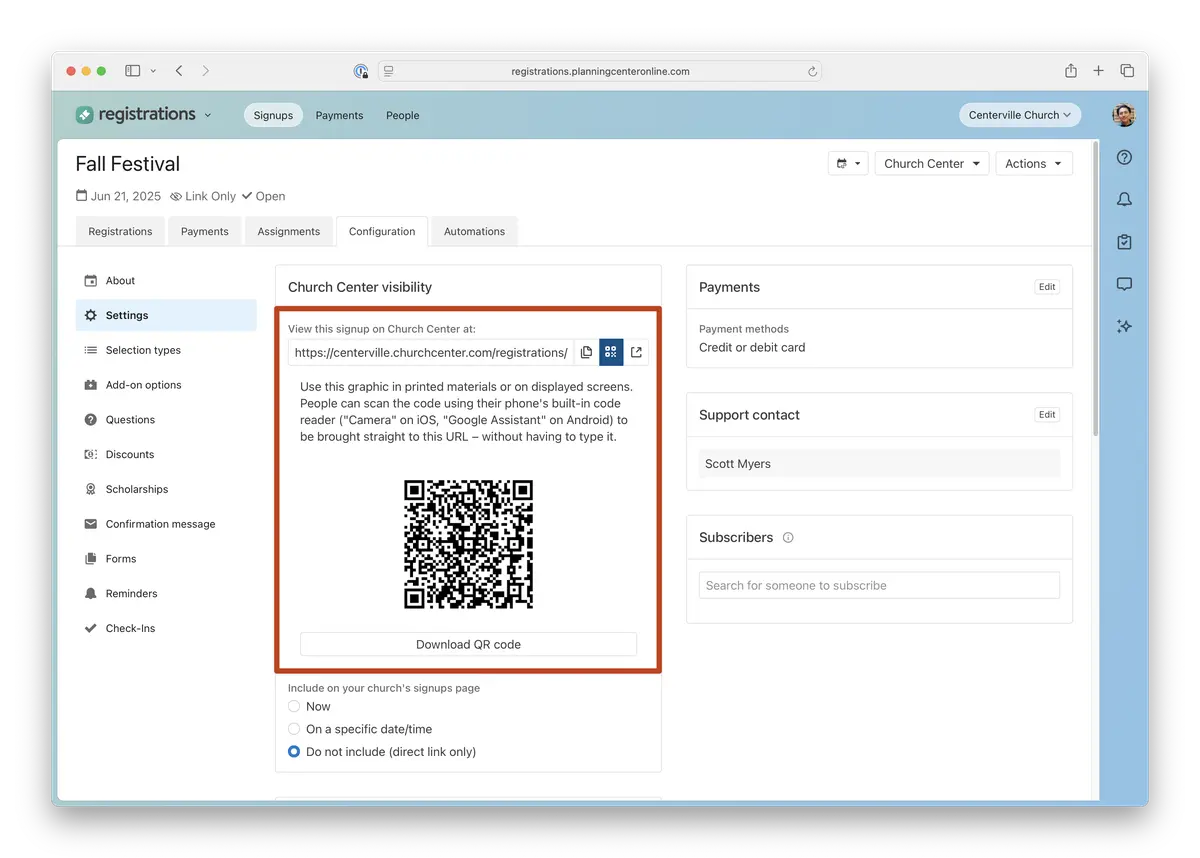1200x858 pixels.
Task: Click the Credit or debit card text
Action: tap(752, 348)
